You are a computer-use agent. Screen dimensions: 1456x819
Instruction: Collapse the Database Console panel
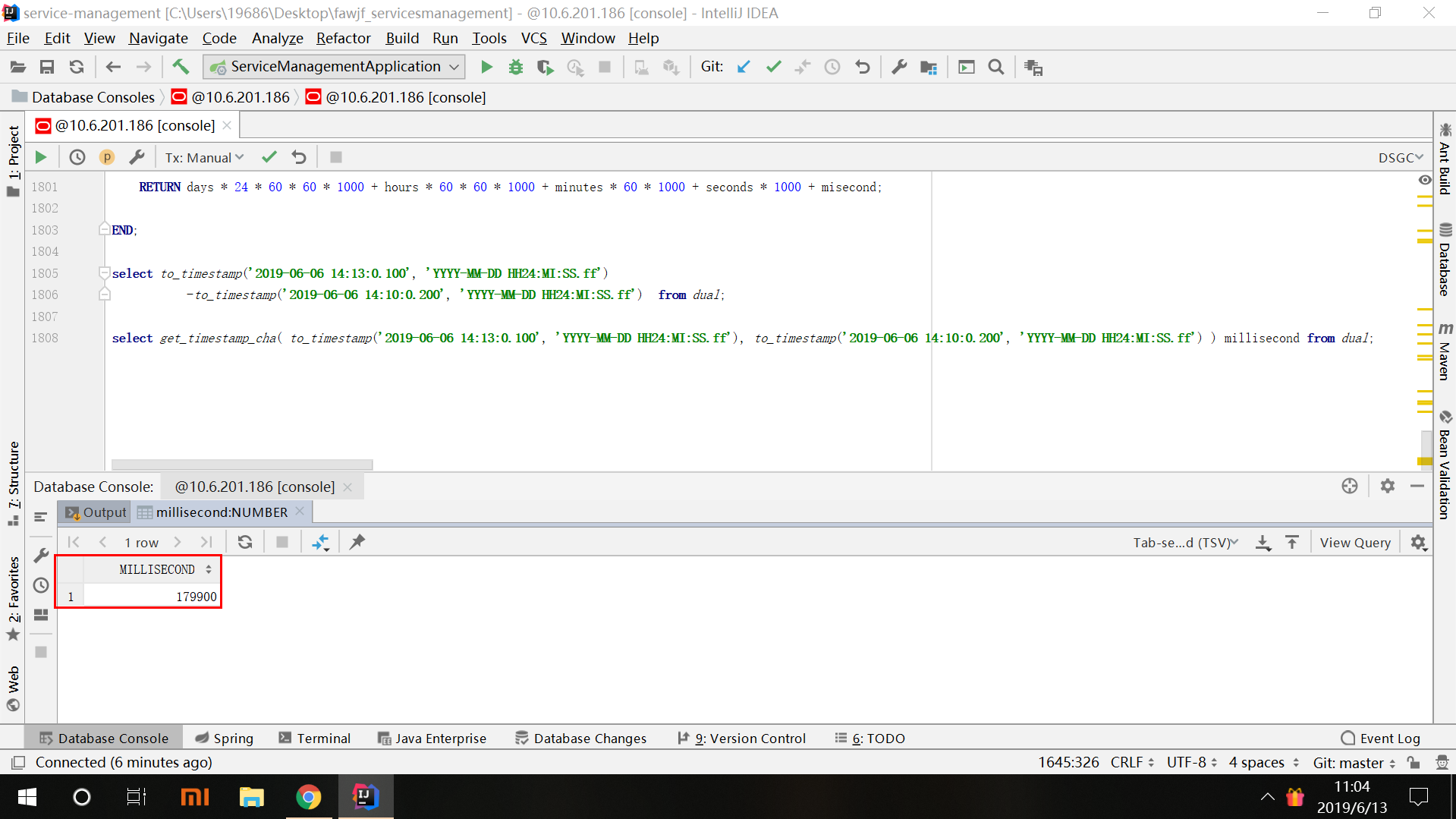[x=1417, y=486]
